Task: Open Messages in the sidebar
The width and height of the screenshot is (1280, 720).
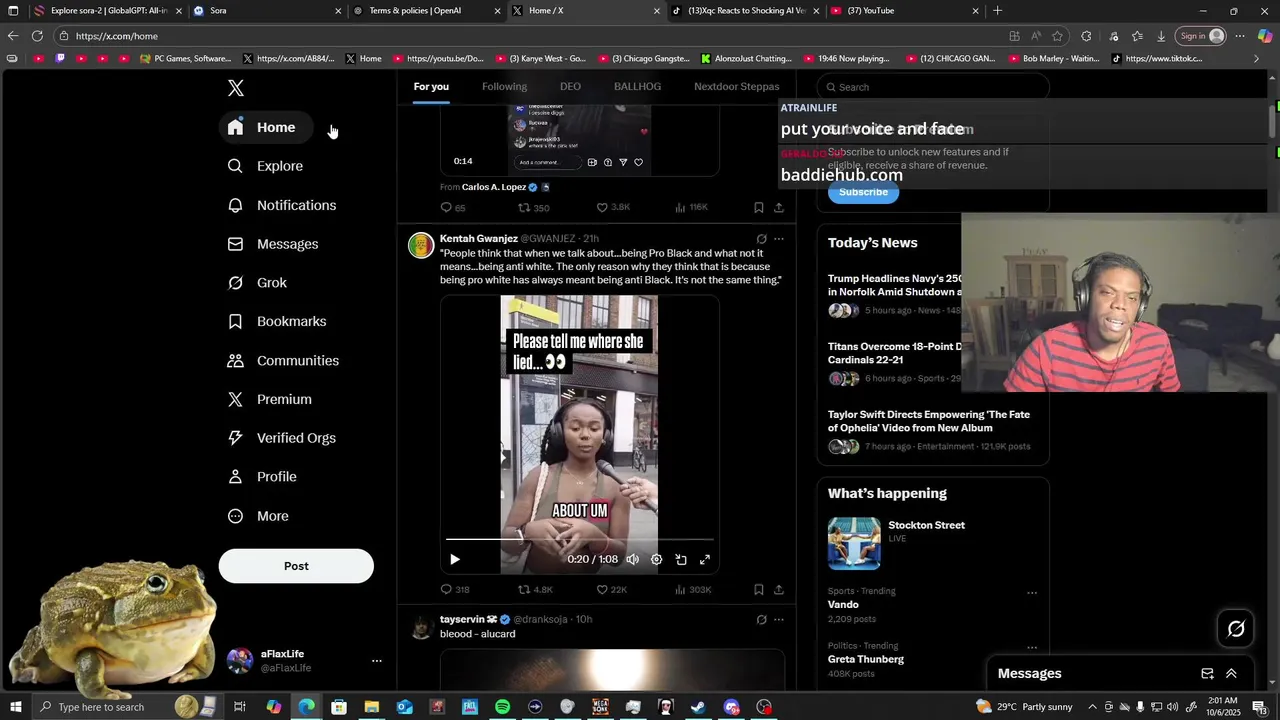Action: click(273, 244)
